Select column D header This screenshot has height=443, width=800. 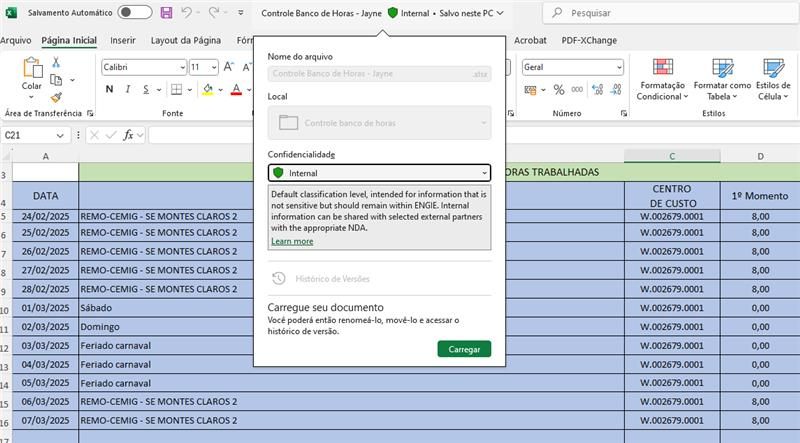point(760,156)
